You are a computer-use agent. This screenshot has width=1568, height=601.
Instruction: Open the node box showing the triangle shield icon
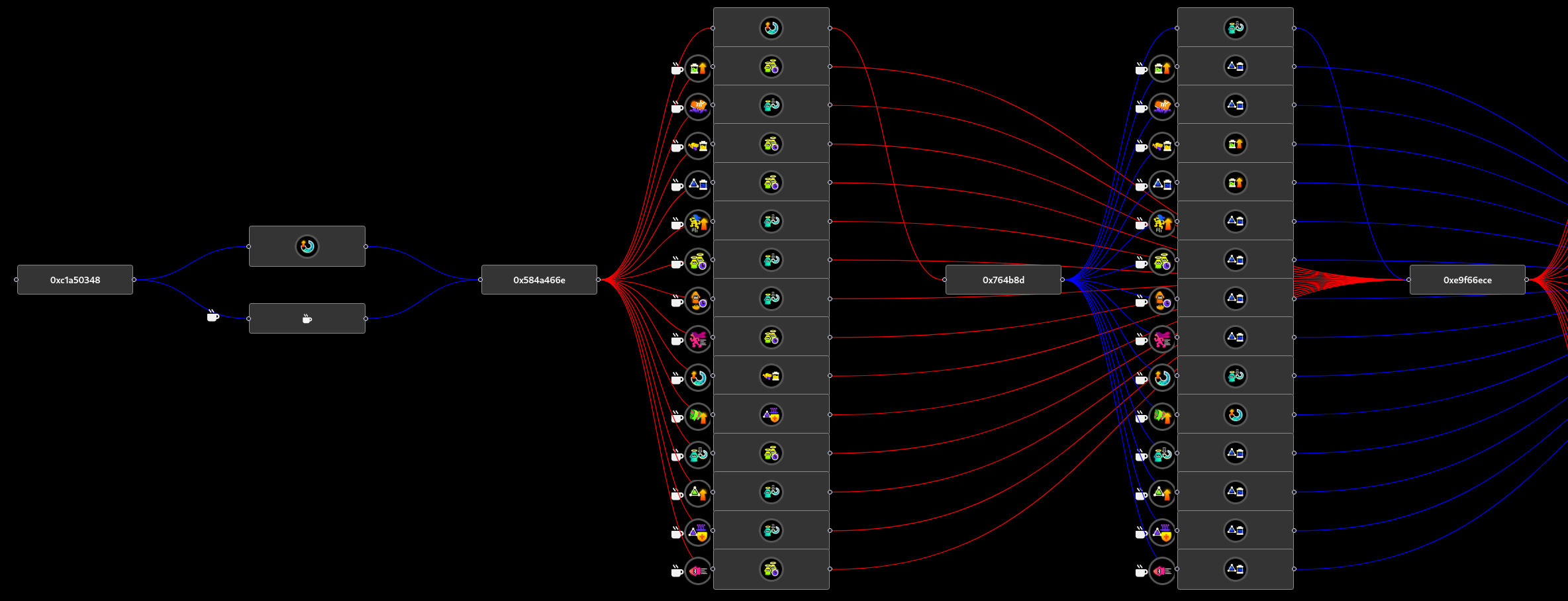771,414
